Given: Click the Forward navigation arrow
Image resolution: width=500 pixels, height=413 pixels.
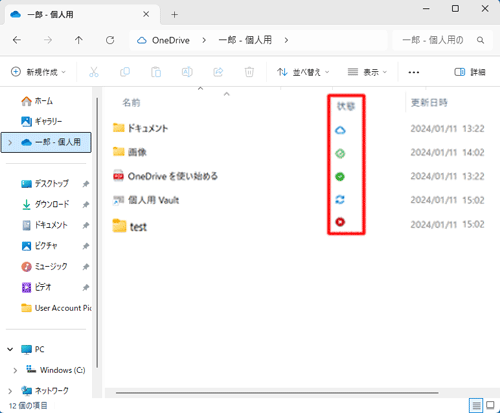Looking at the screenshot, I should (48, 40).
